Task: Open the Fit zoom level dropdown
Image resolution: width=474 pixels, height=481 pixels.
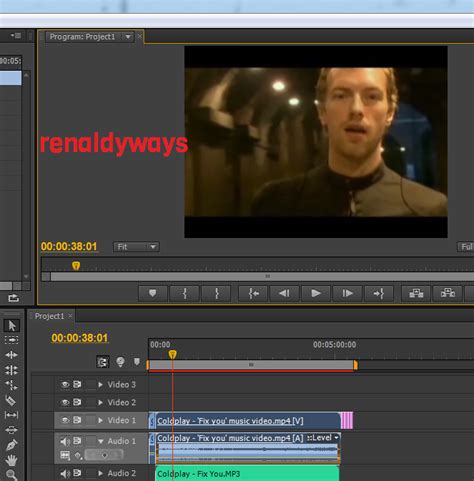Action: coord(136,247)
